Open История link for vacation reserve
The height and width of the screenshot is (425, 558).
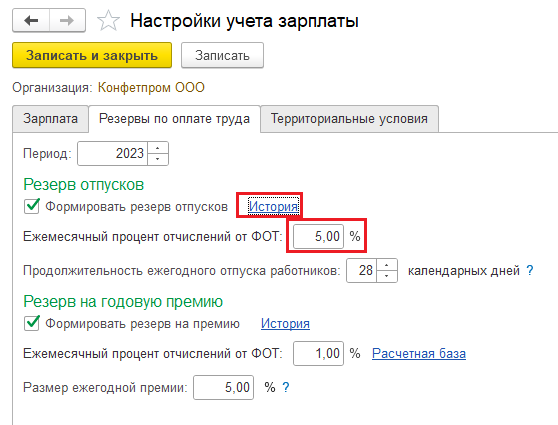(x=273, y=206)
